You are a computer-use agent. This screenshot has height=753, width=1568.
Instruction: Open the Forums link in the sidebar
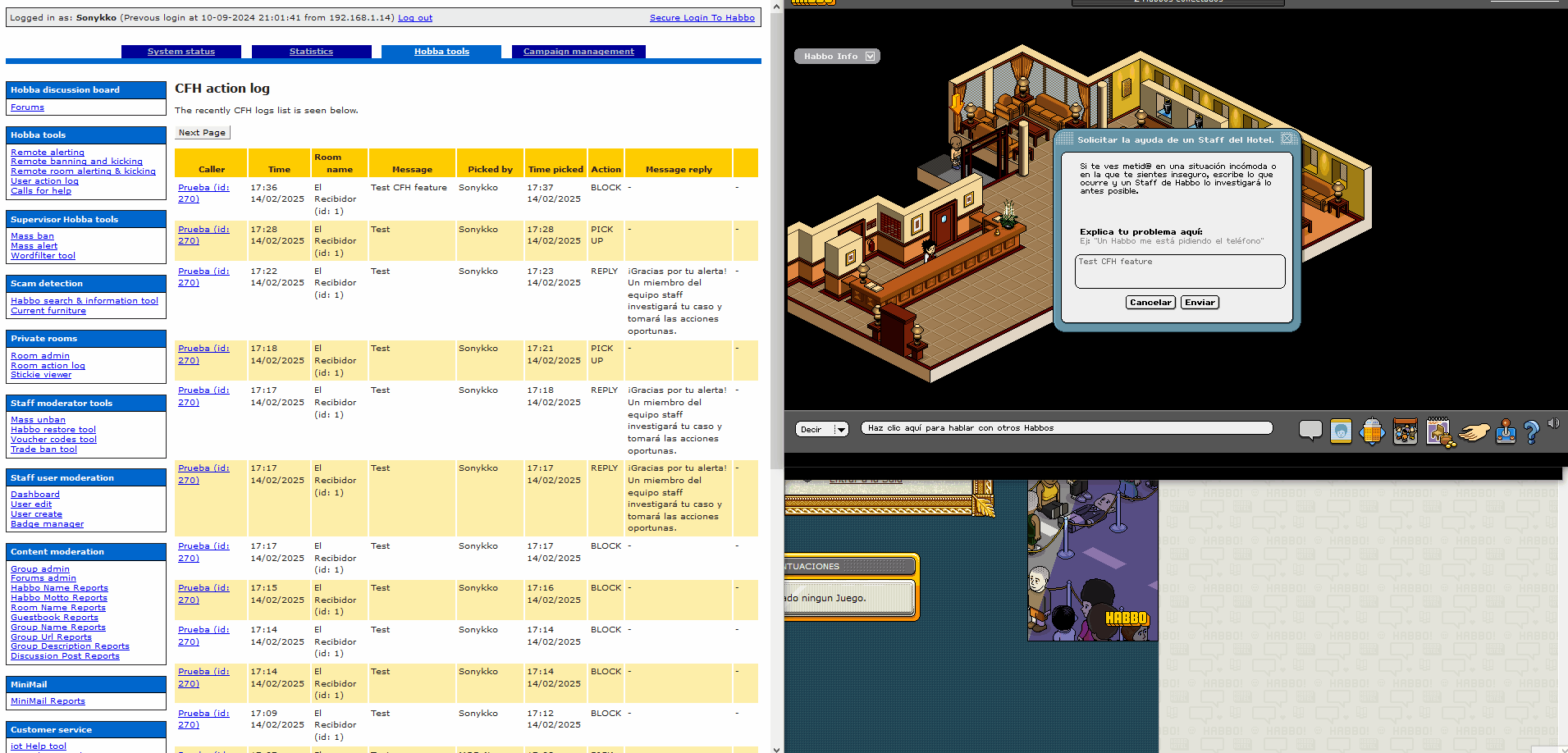click(x=27, y=107)
